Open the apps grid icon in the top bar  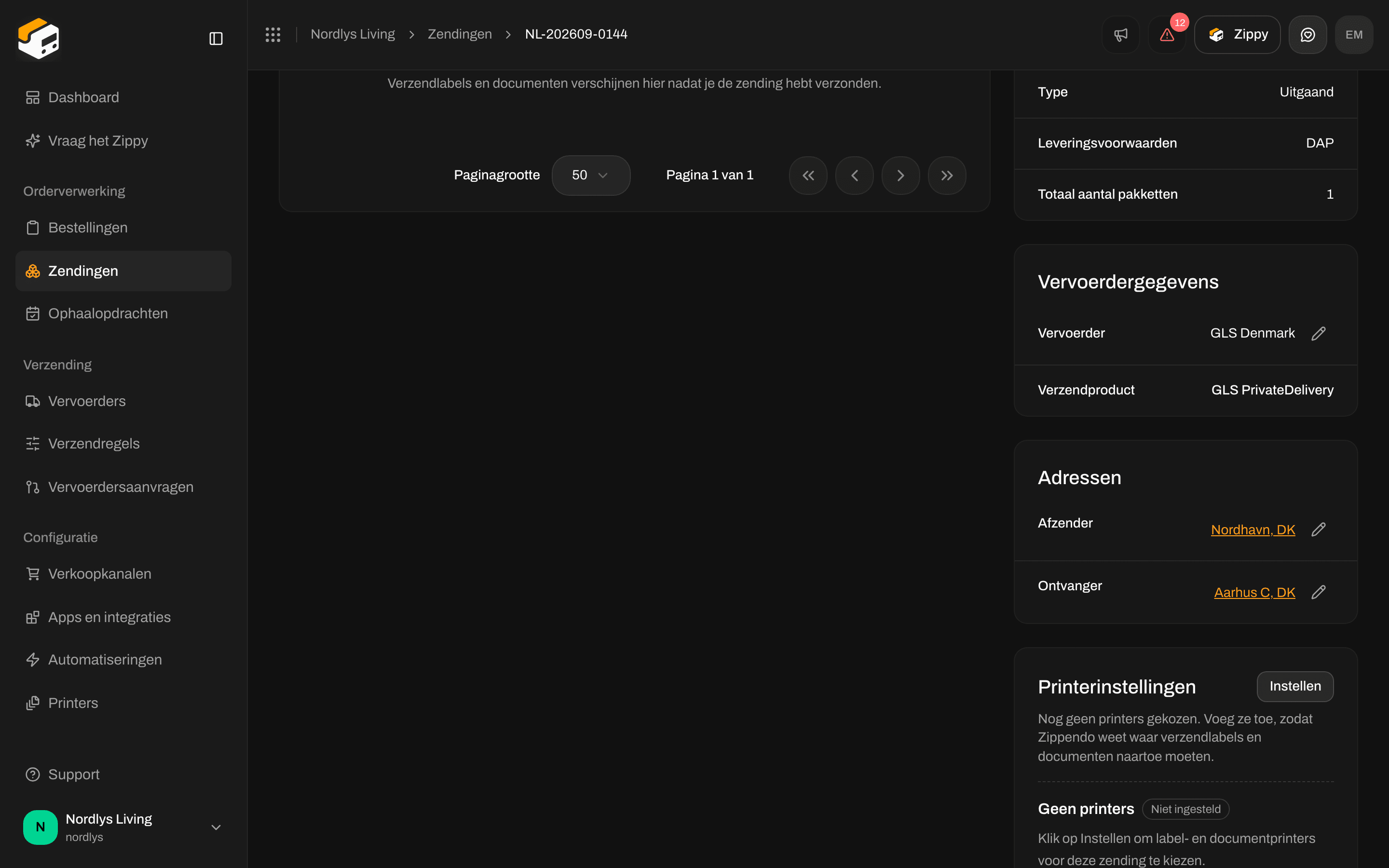coord(272,34)
